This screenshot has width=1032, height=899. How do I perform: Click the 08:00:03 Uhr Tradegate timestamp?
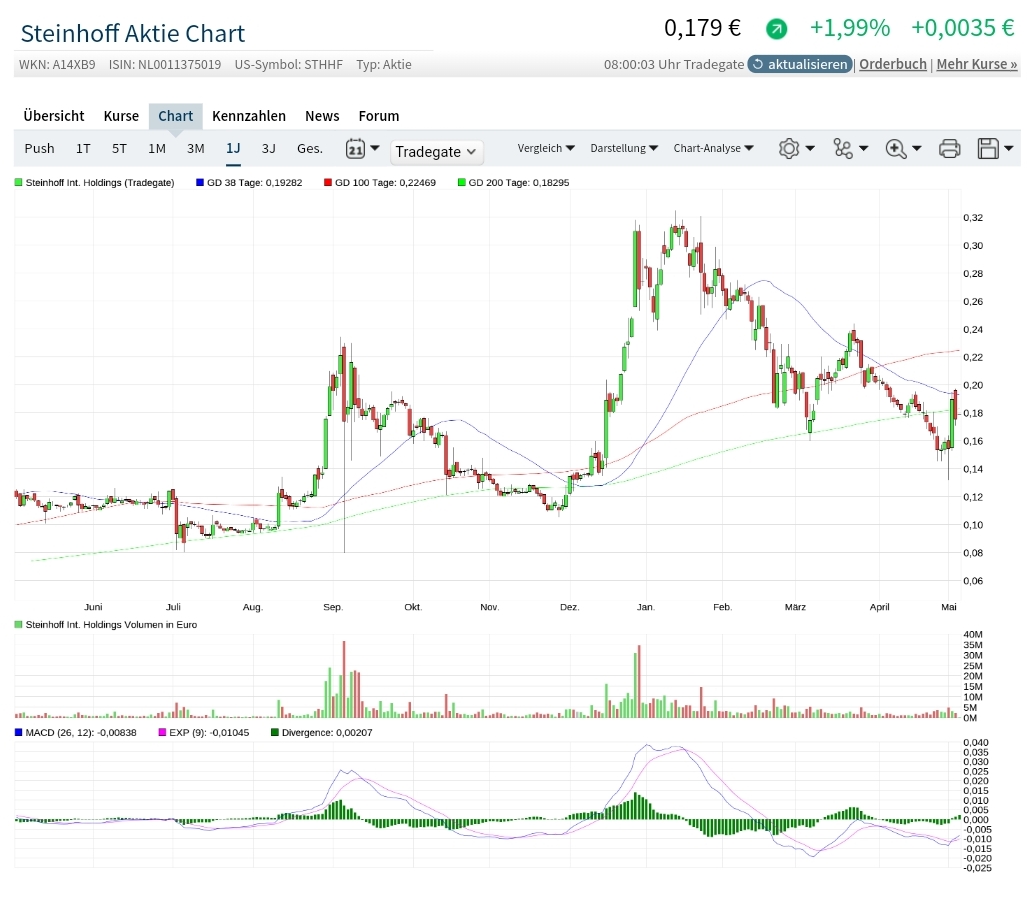[674, 64]
